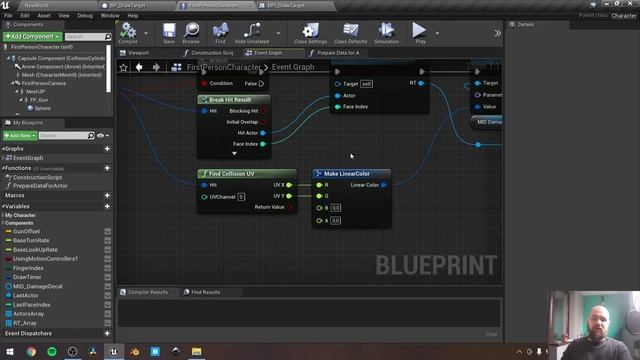The height and width of the screenshot is (360, 640).
Task: Collapse the Functions section
Action: click(3, 168)
